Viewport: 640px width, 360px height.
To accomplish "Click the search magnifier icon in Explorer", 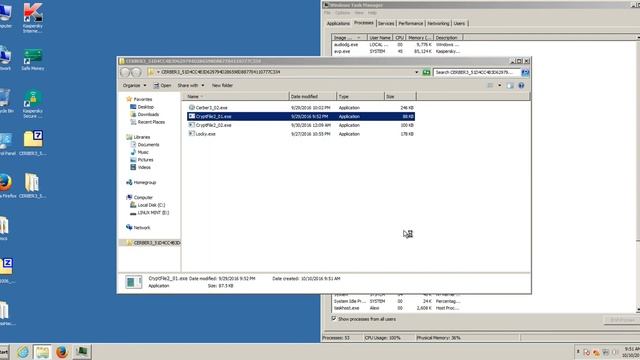I will 525,72.
